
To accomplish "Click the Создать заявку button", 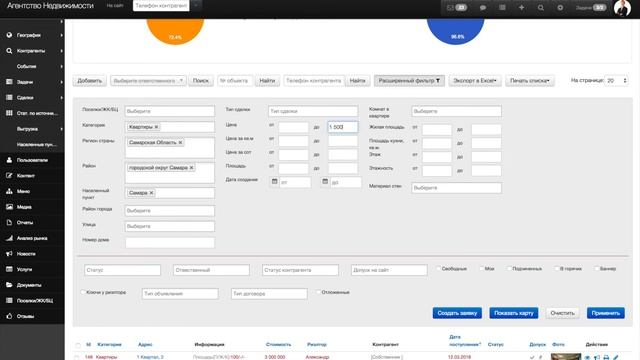I will (x=457, y=313).
